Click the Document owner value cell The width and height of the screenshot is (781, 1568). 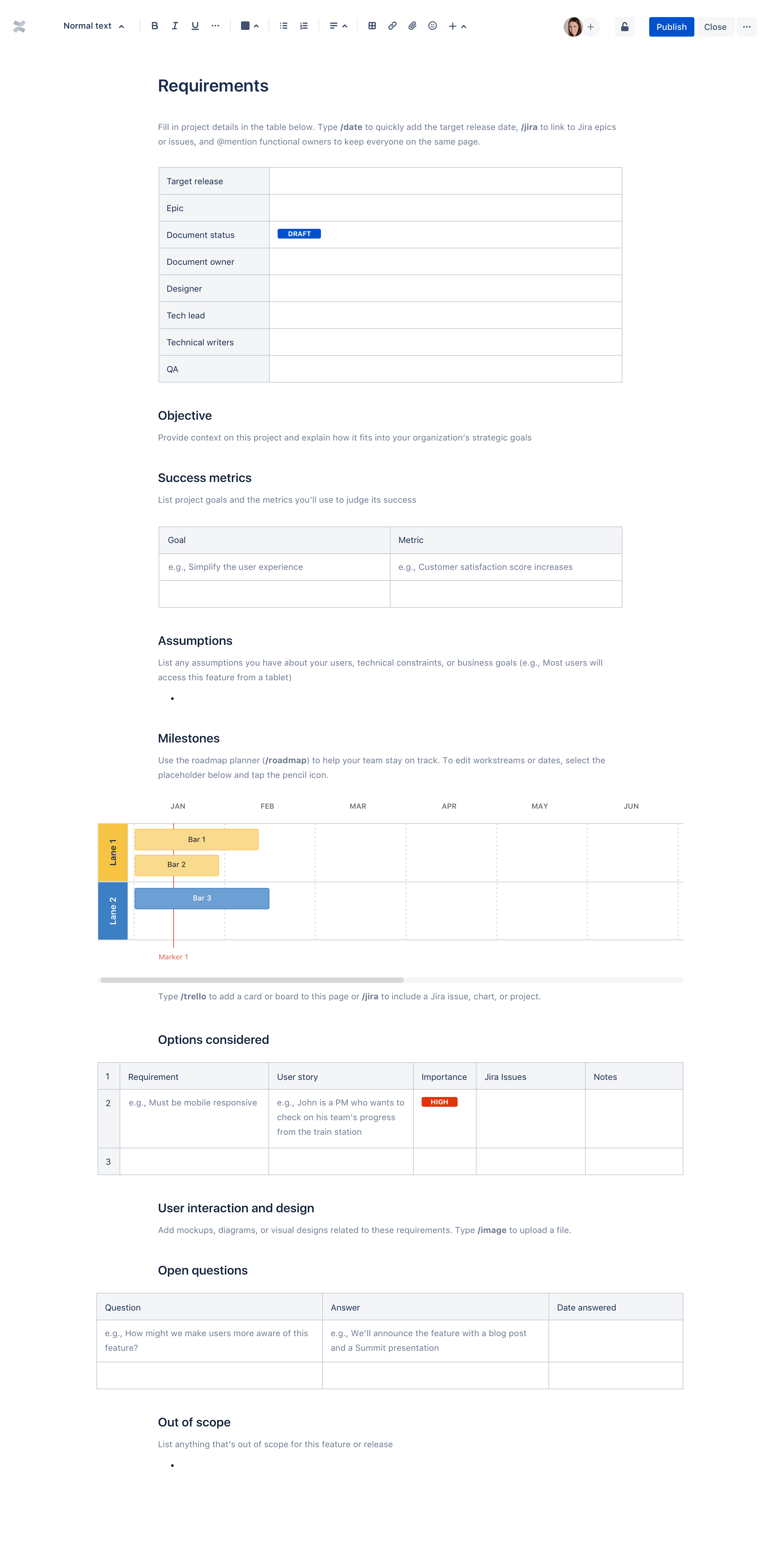[445, 262]
